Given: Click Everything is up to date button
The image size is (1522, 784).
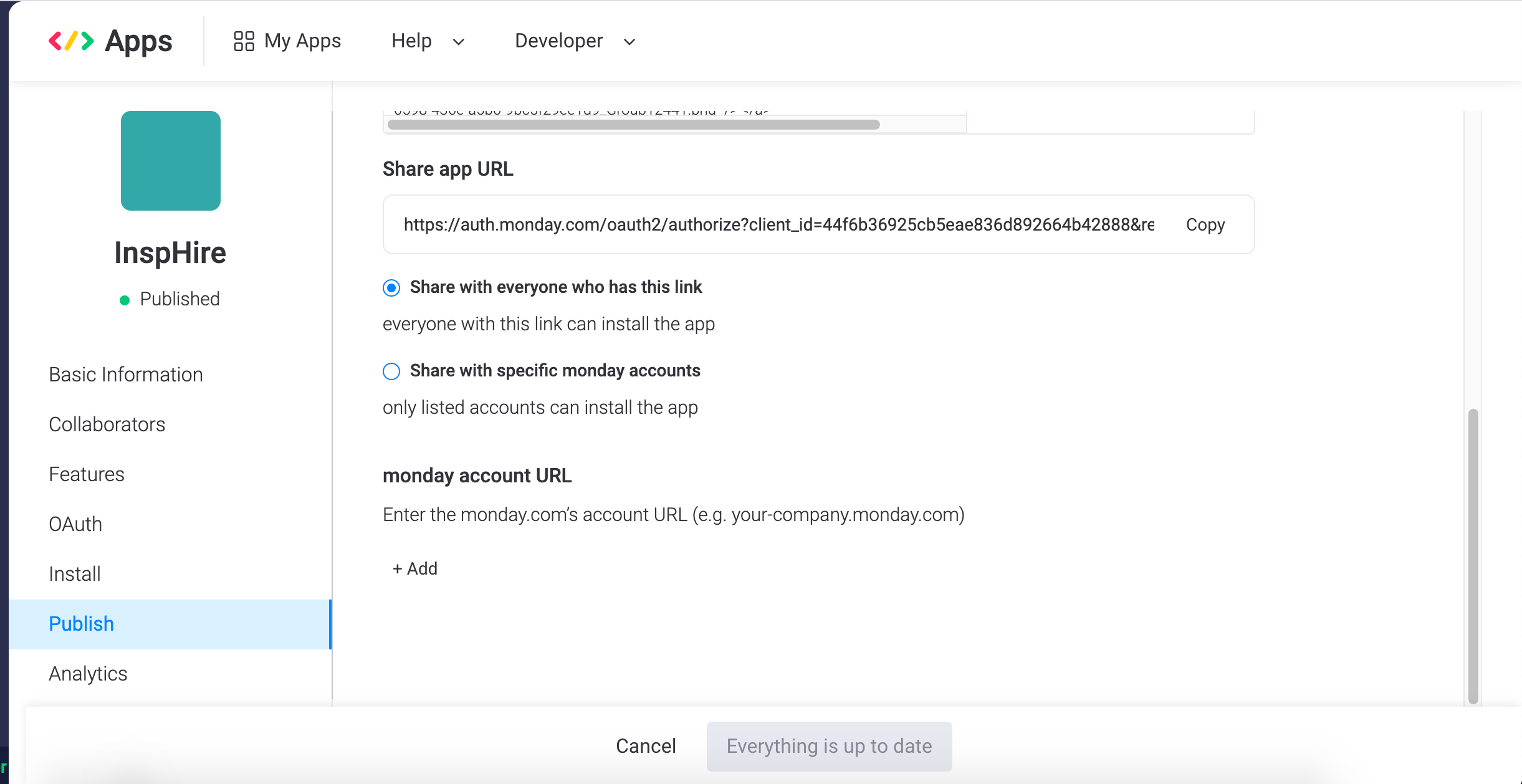Looking at the screenshot, I should (829, 746).
